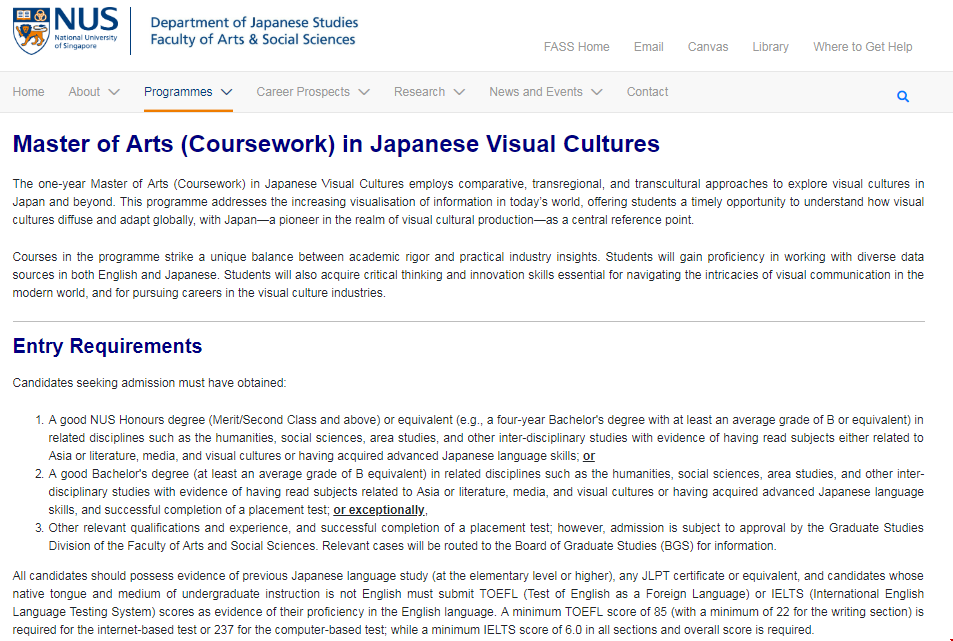Click the Entry Requirements heading
The height and width of the screenshot is (641, 953).
[x=110, y=346]
